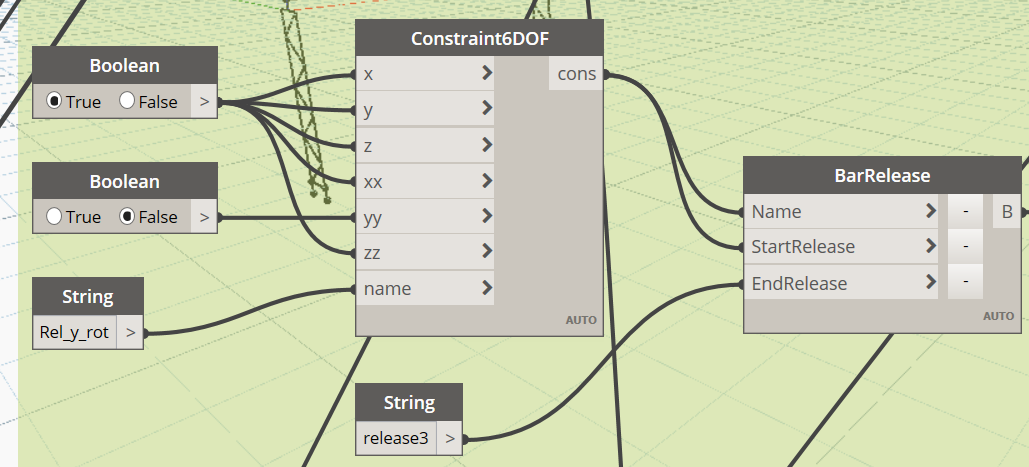Click the y input port on Constraint6DOF
The height and width of the screenshot is (467, 1029).
(425, 109)
